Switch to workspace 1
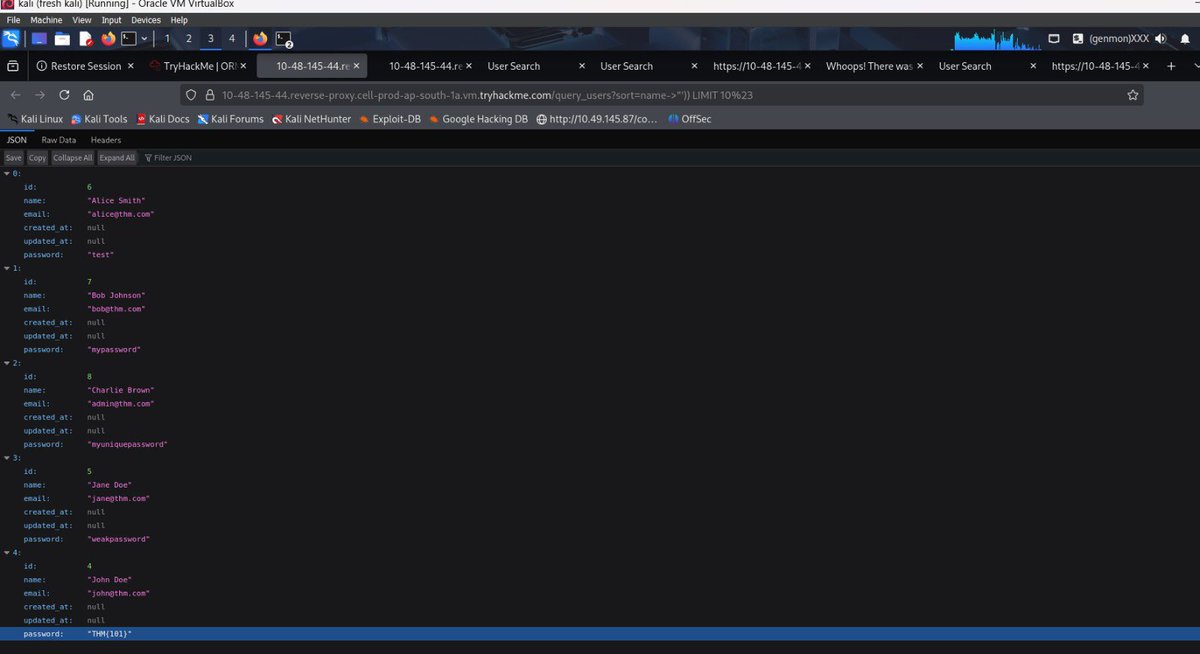This screenshot has height=654, width=1200. (x=167, y=39)
